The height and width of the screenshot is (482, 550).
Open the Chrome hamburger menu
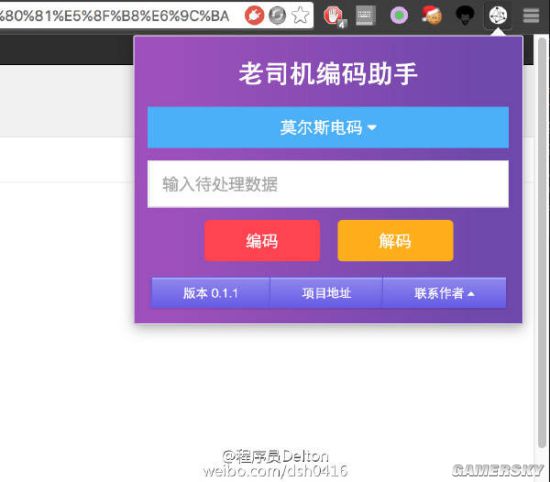pos(531,16)
